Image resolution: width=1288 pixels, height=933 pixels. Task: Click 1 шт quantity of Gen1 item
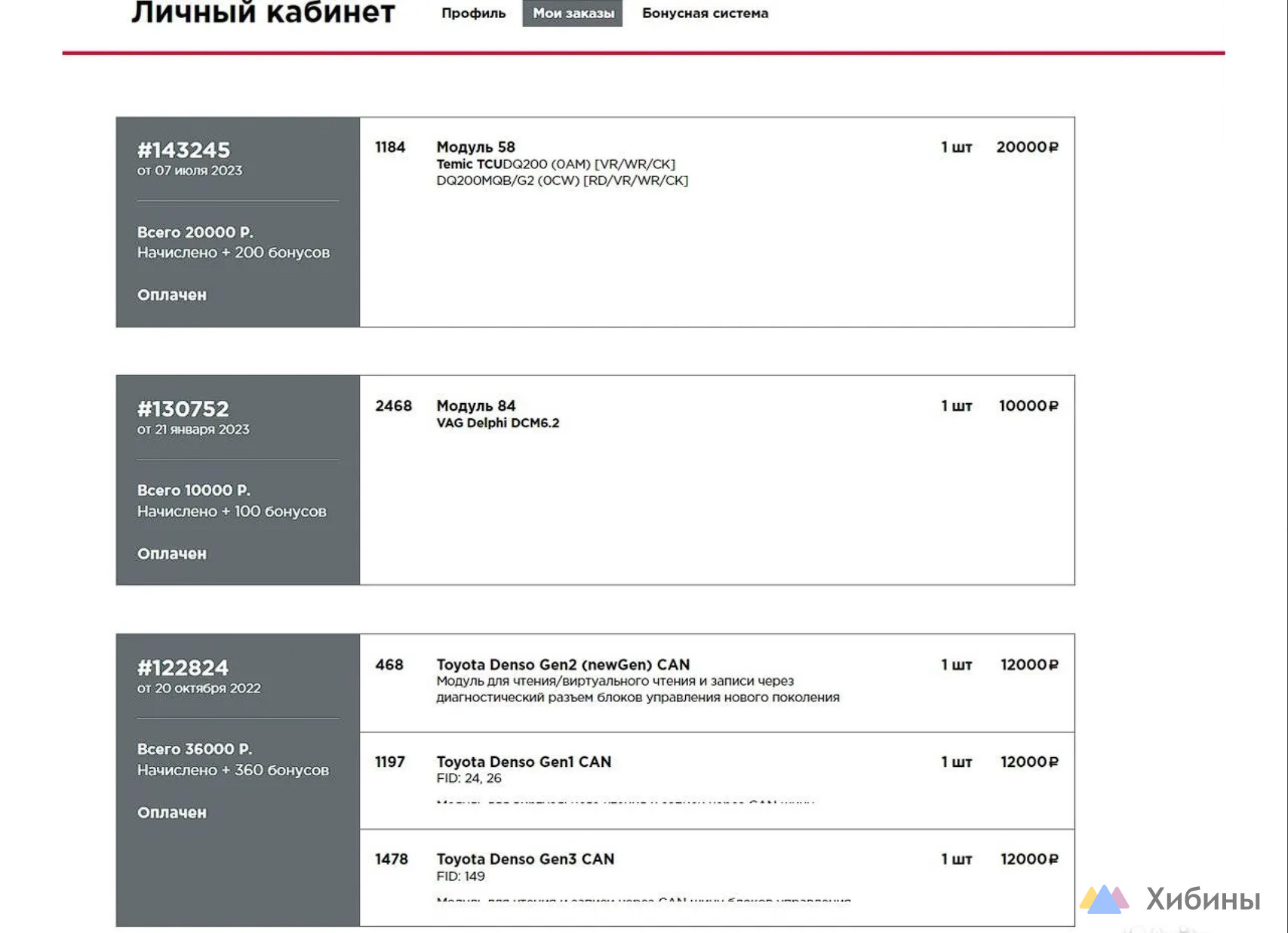coord(956,762)
